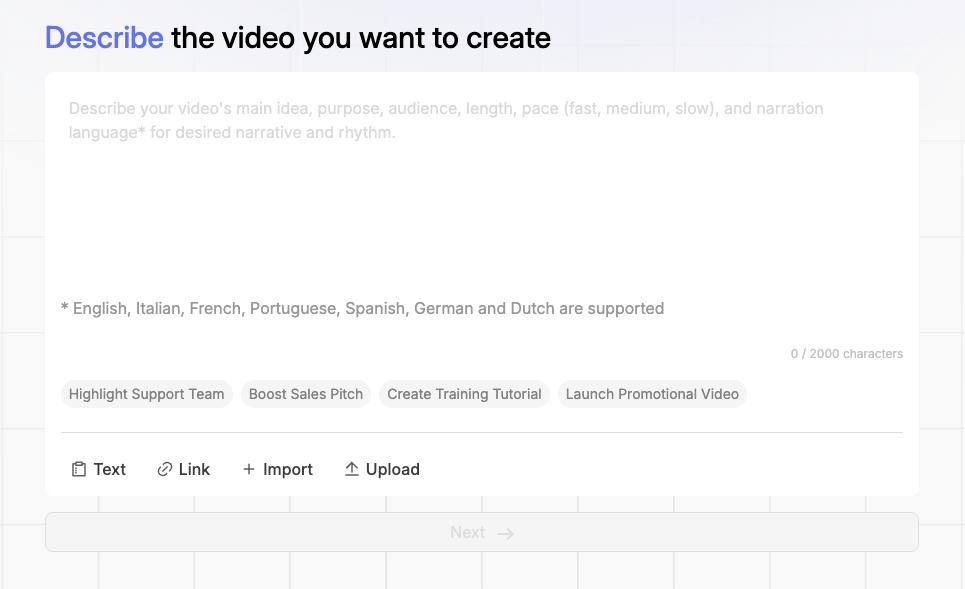The image size is (965, 589).
Task: Click the chain link icon
Action: click(165, 469)
